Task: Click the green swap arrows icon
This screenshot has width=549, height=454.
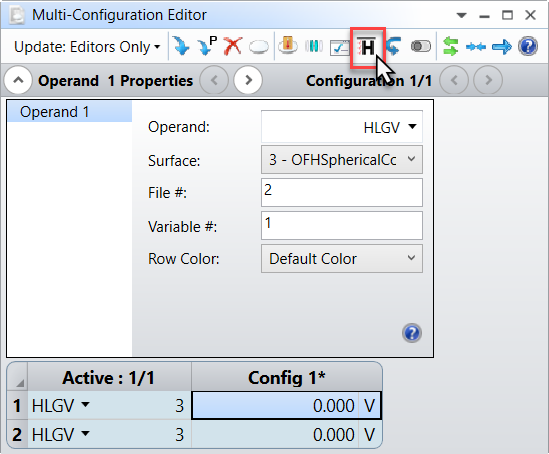Action: coord(450,46)
